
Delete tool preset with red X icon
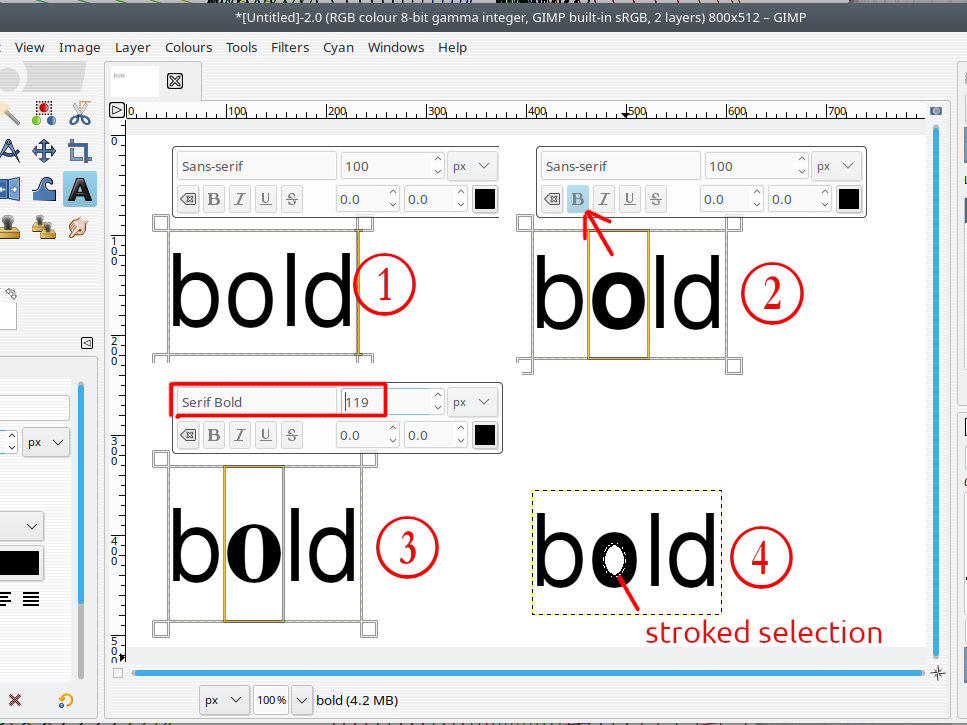point(15,700)
